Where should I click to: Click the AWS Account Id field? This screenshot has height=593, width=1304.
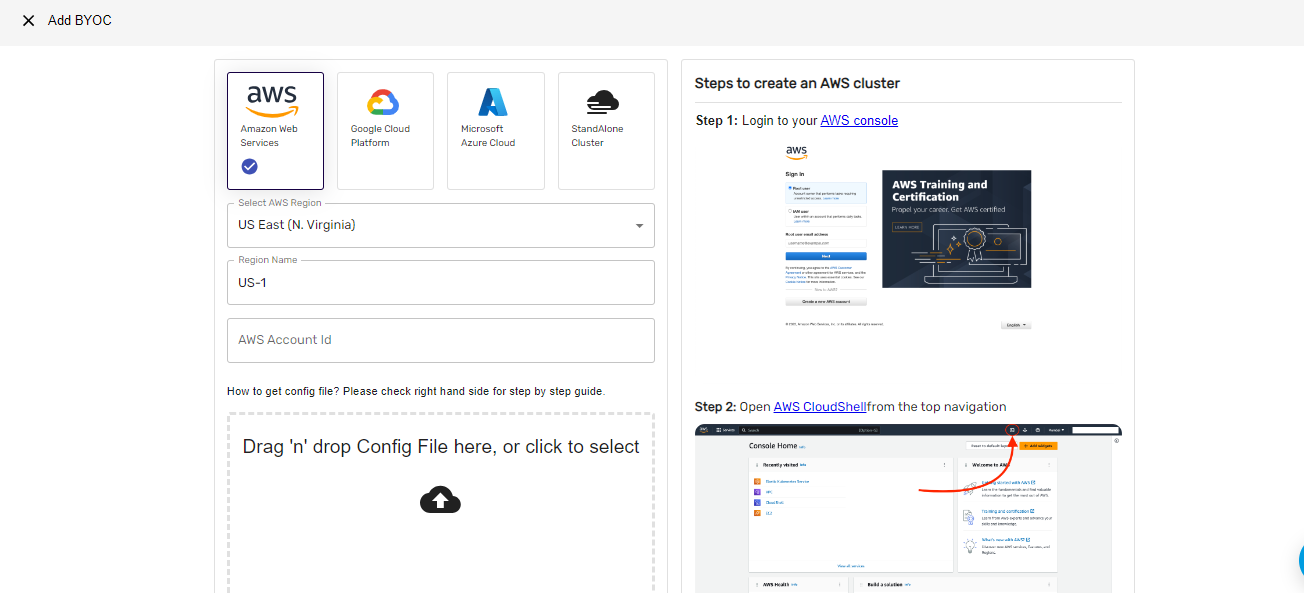tap(440, 340)
